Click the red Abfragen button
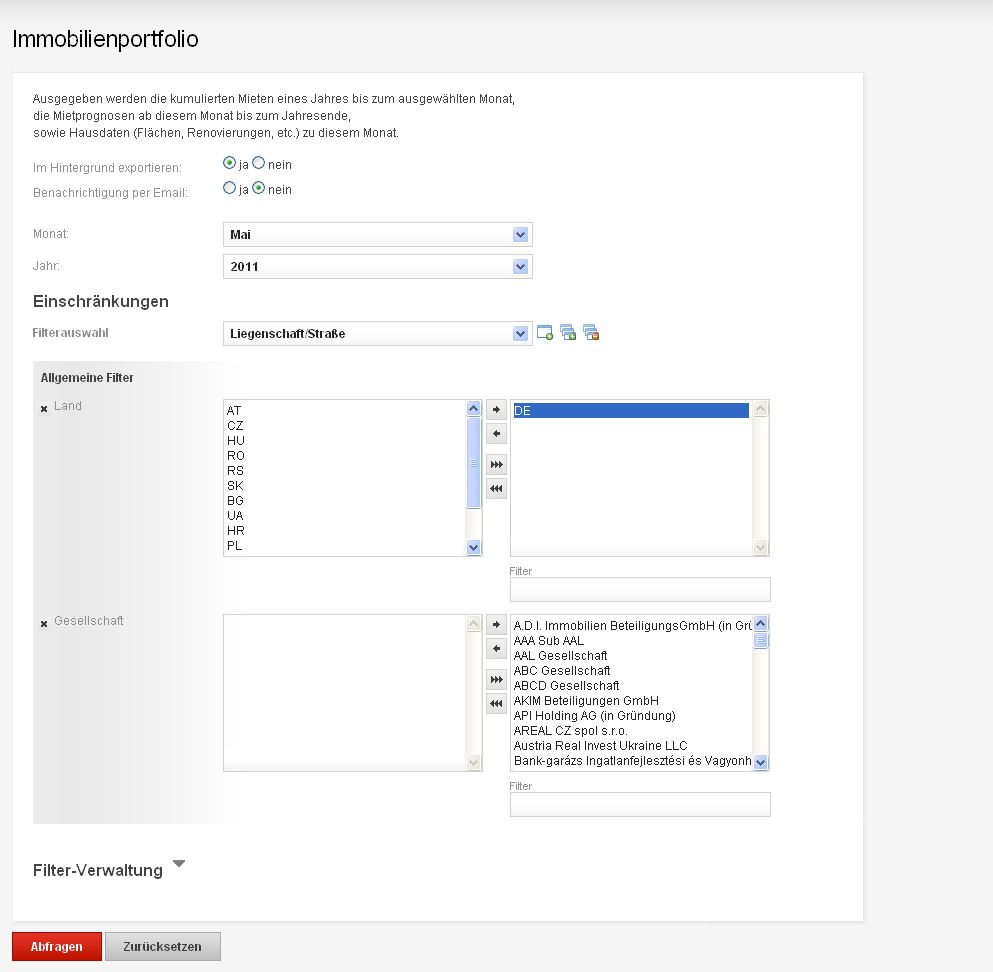Image resolution: width=993 pixels, height=972 pixels. [57, 947]
